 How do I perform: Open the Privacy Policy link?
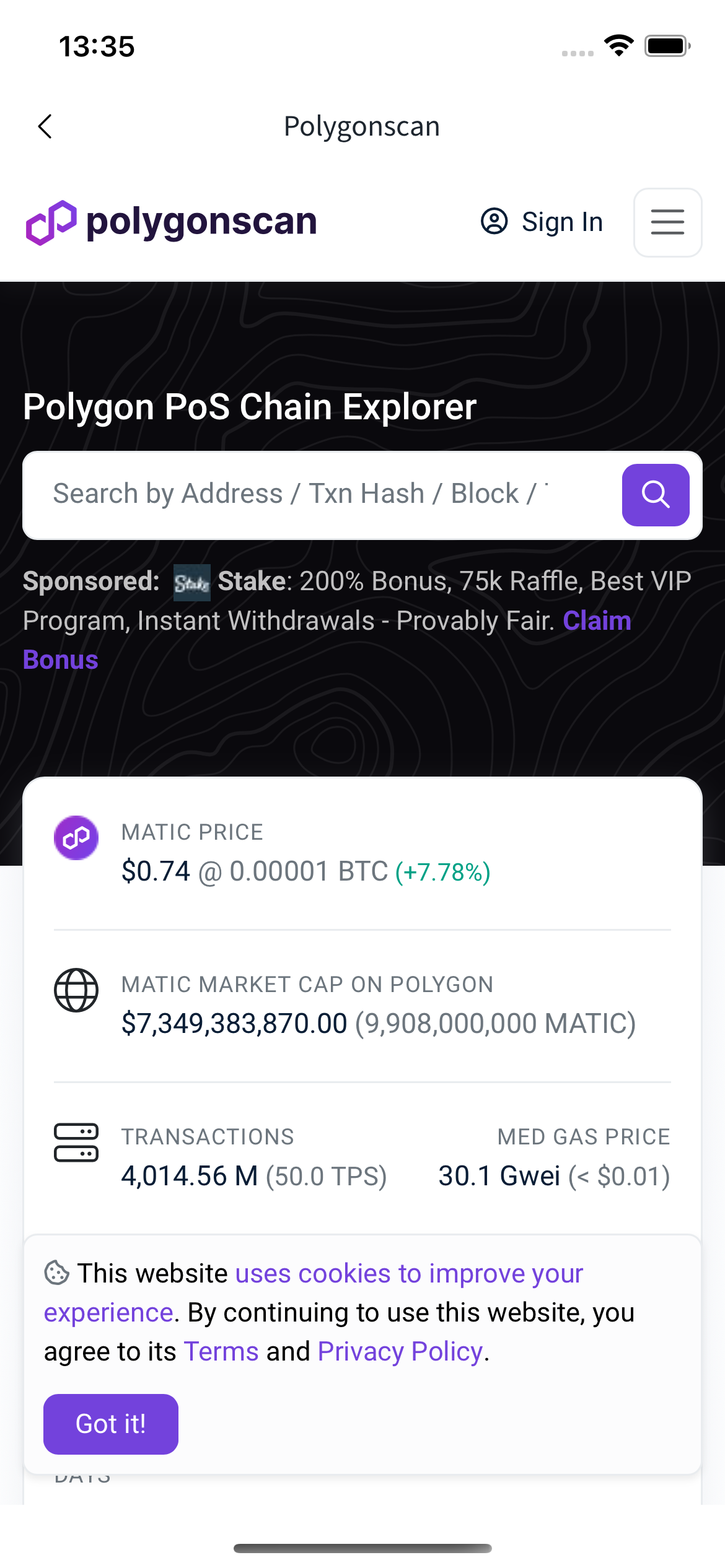[x=400, y=1352]
